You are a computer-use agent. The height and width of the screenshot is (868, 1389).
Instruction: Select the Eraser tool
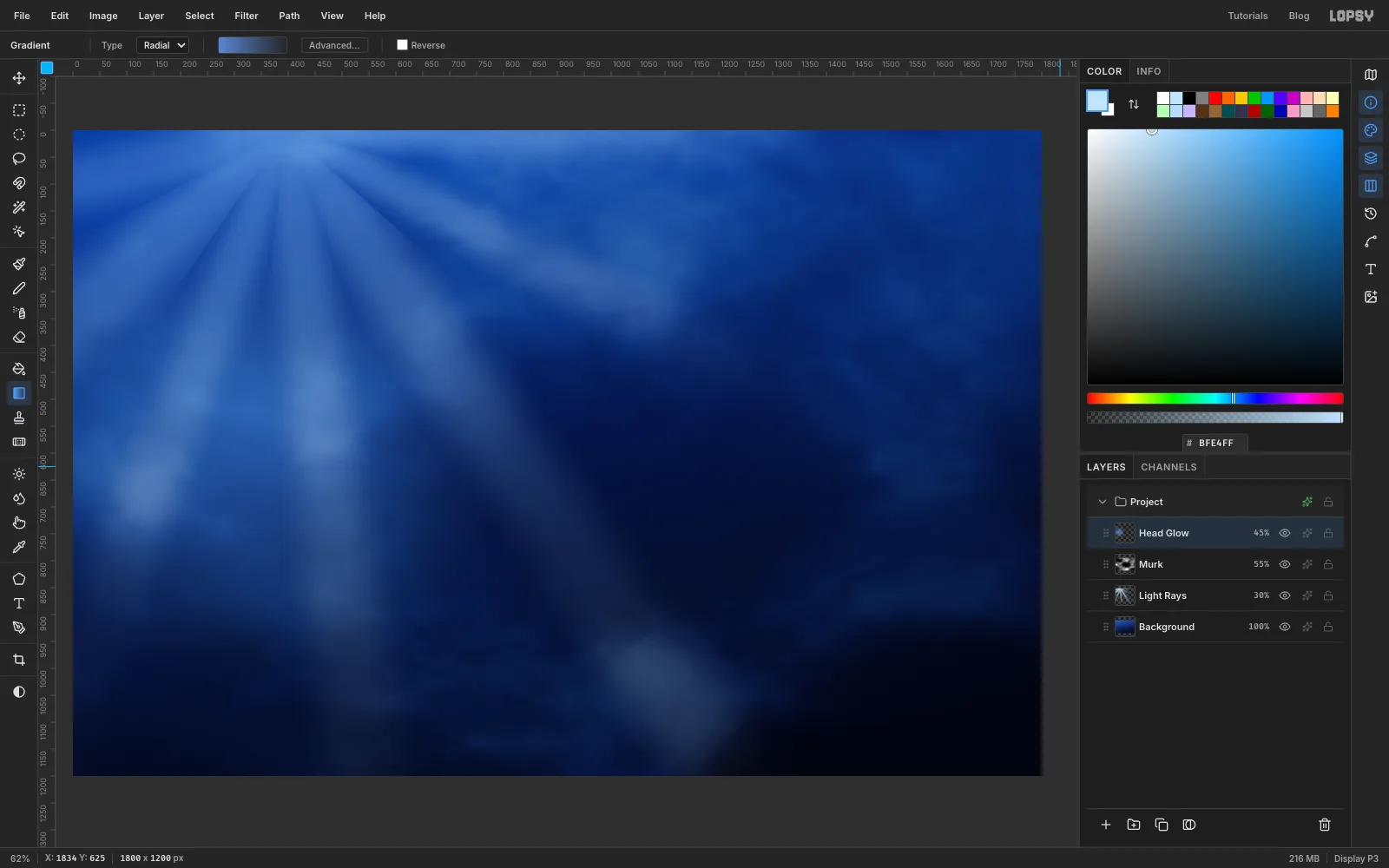tap(18, 337)
